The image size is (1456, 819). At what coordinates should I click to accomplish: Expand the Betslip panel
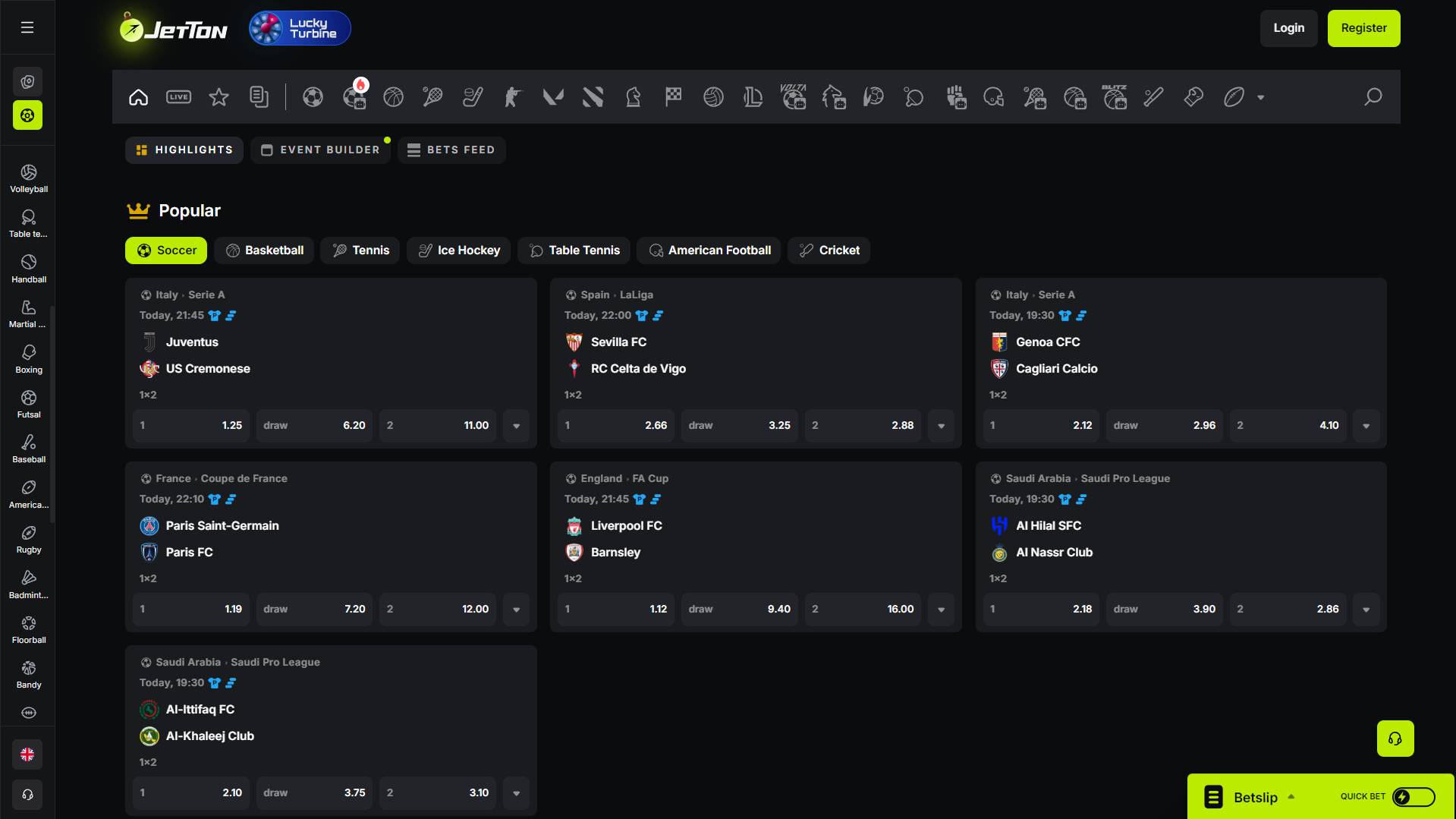(1255, 797)
